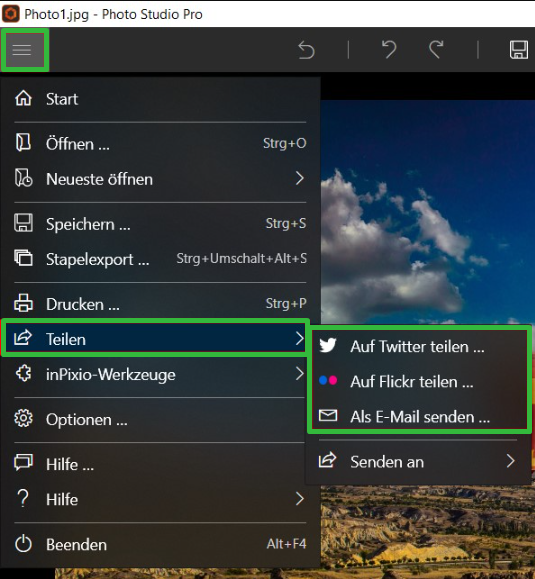The image size is (535, 579).
Task: Select the Flickr dots icon
Action: pyautogui.click(x=328, y=380)
